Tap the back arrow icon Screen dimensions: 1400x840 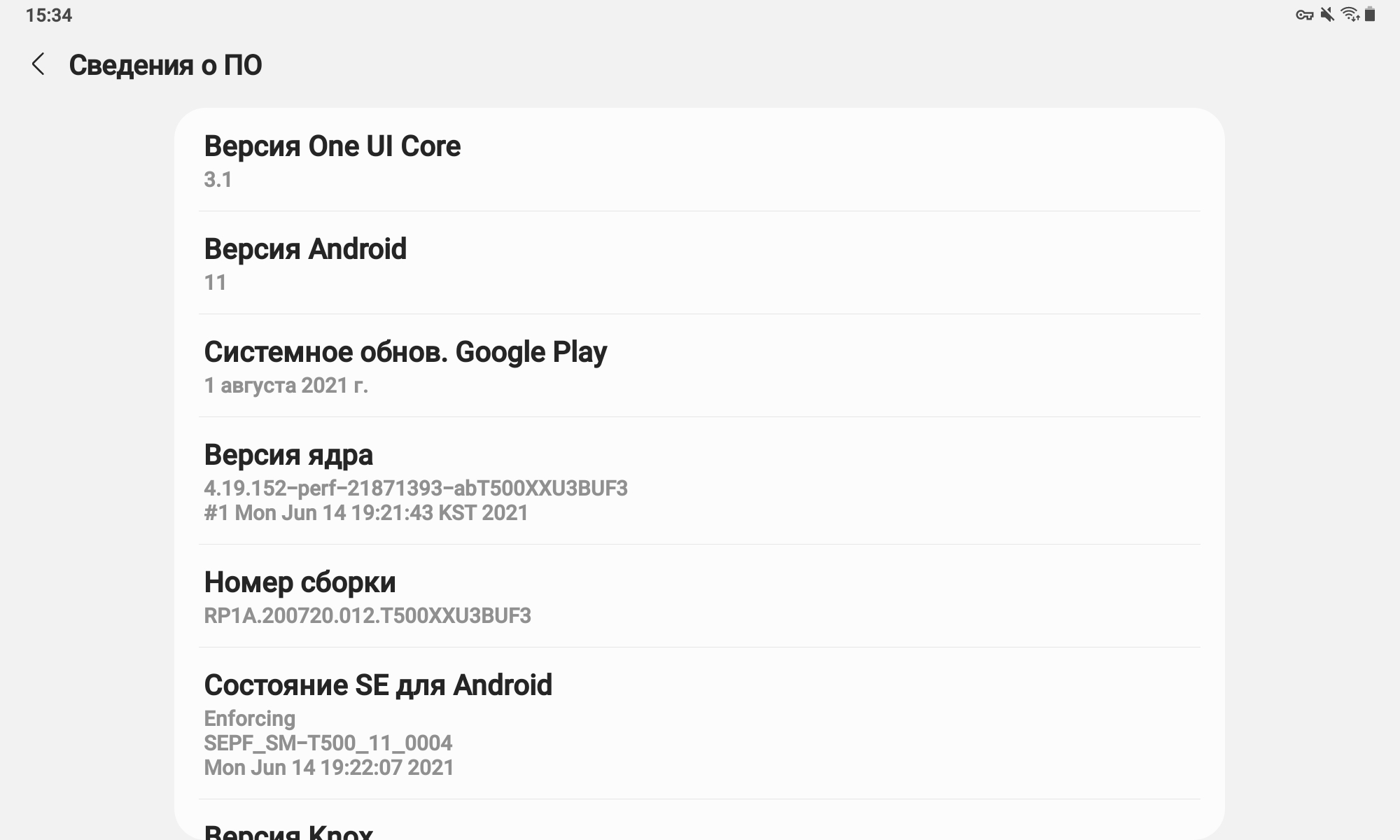[x=38, y=64]
